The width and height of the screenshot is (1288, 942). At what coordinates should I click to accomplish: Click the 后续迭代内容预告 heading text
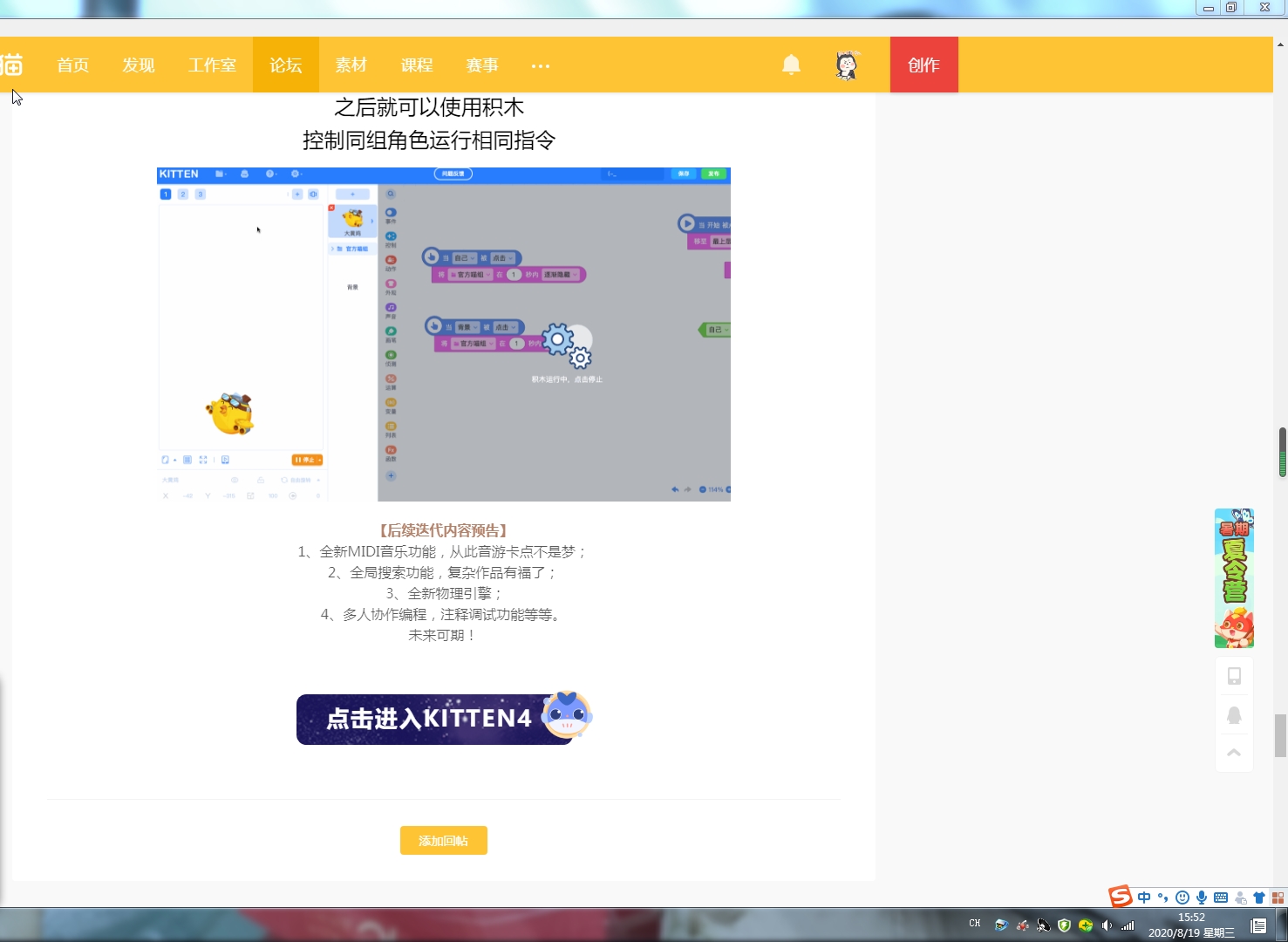pos(443,530)
